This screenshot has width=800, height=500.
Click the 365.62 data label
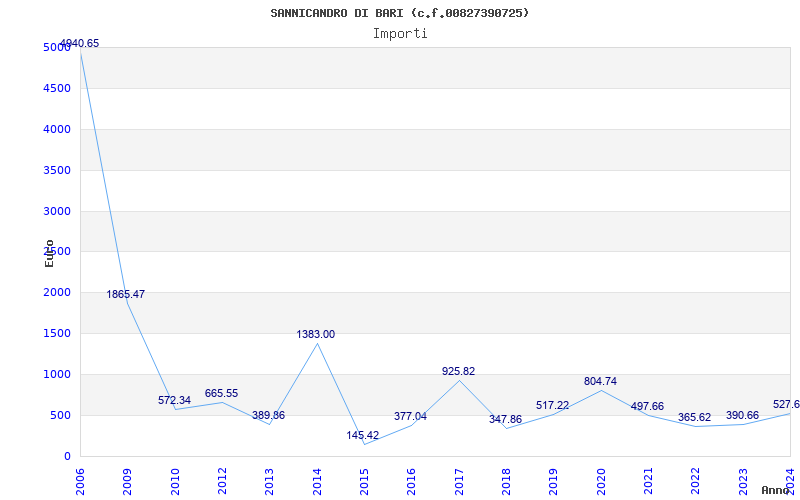click(694, 417)
